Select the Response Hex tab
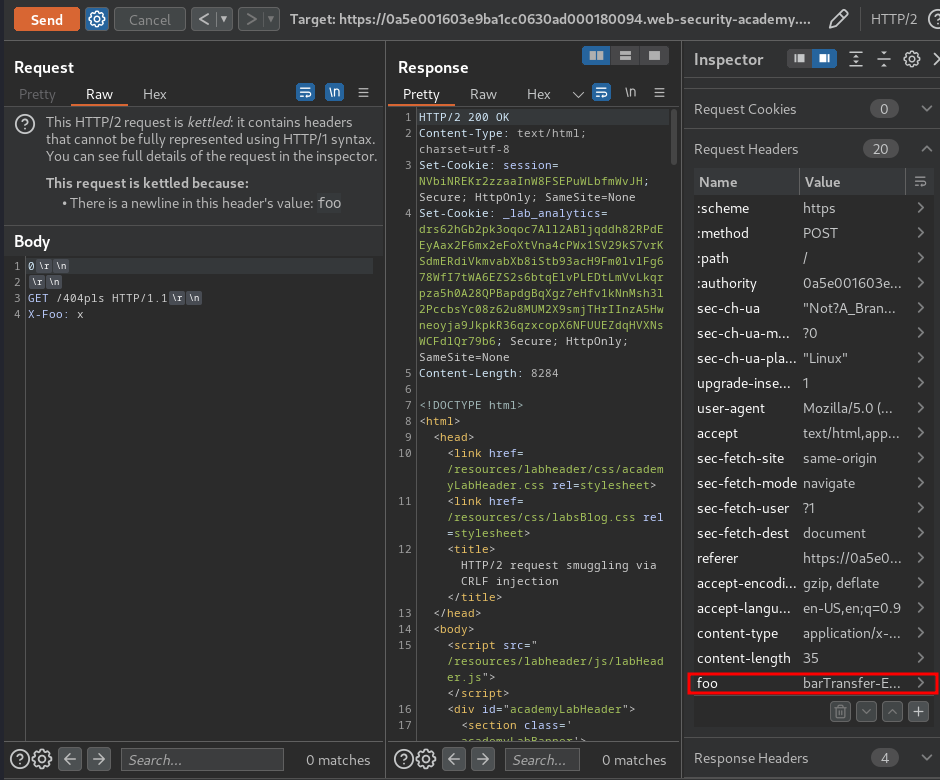The height and width of the screenshot is (780, 940). click(x=538, y=94)
